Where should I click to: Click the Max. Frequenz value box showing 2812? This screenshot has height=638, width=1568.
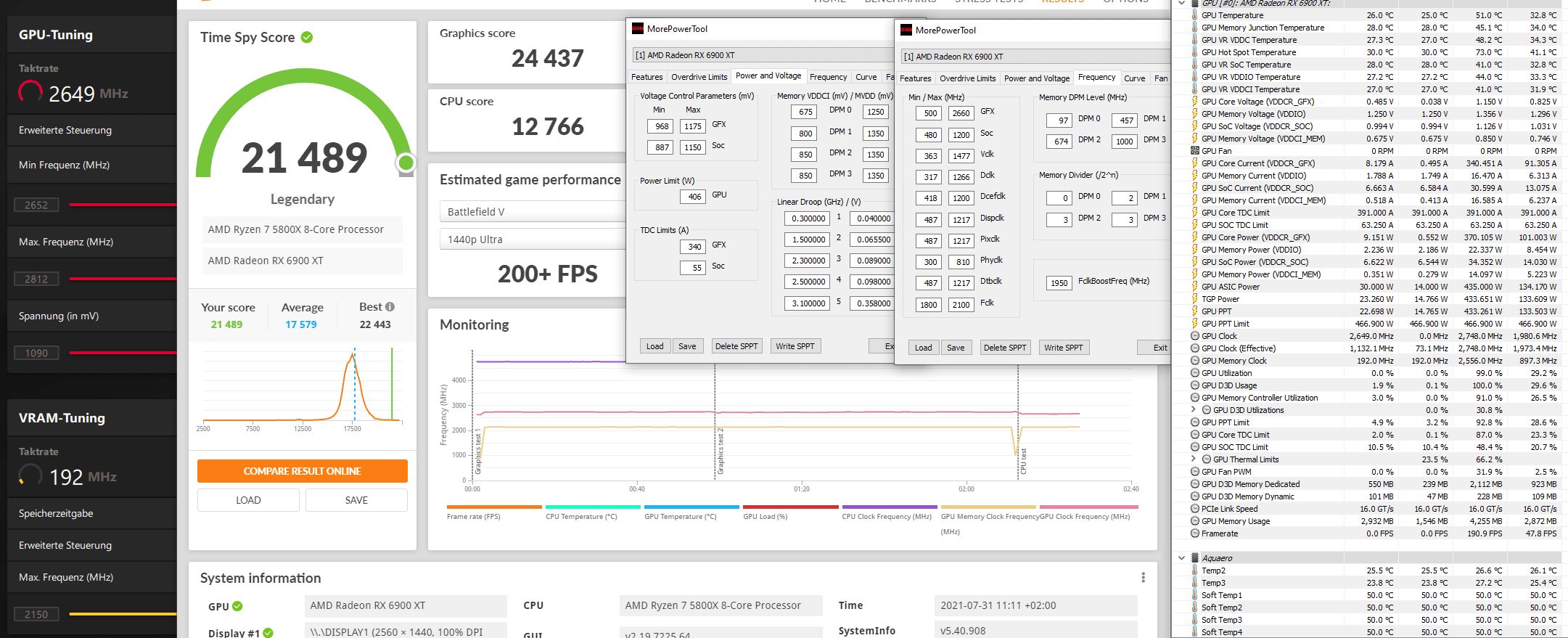click(36, 279)
